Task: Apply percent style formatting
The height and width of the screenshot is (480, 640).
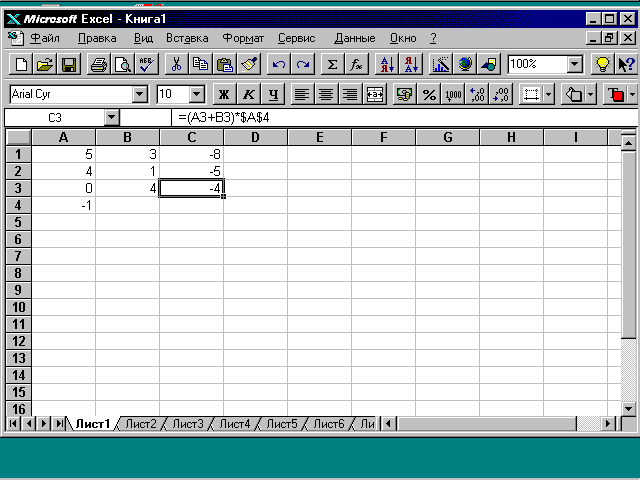Action: pyautogui.click(x=429, y=95)
